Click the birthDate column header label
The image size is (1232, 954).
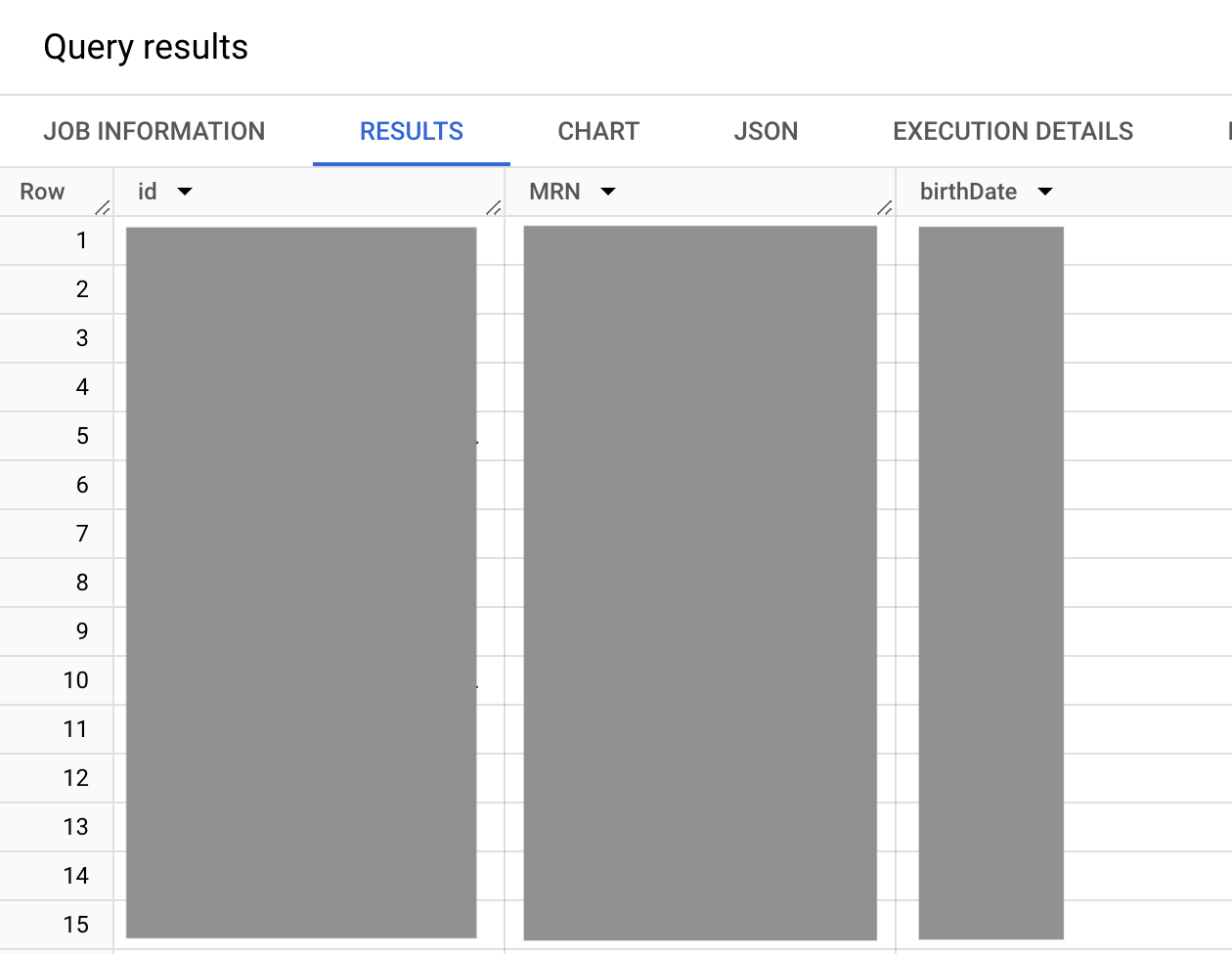click(x=968, y=192)
